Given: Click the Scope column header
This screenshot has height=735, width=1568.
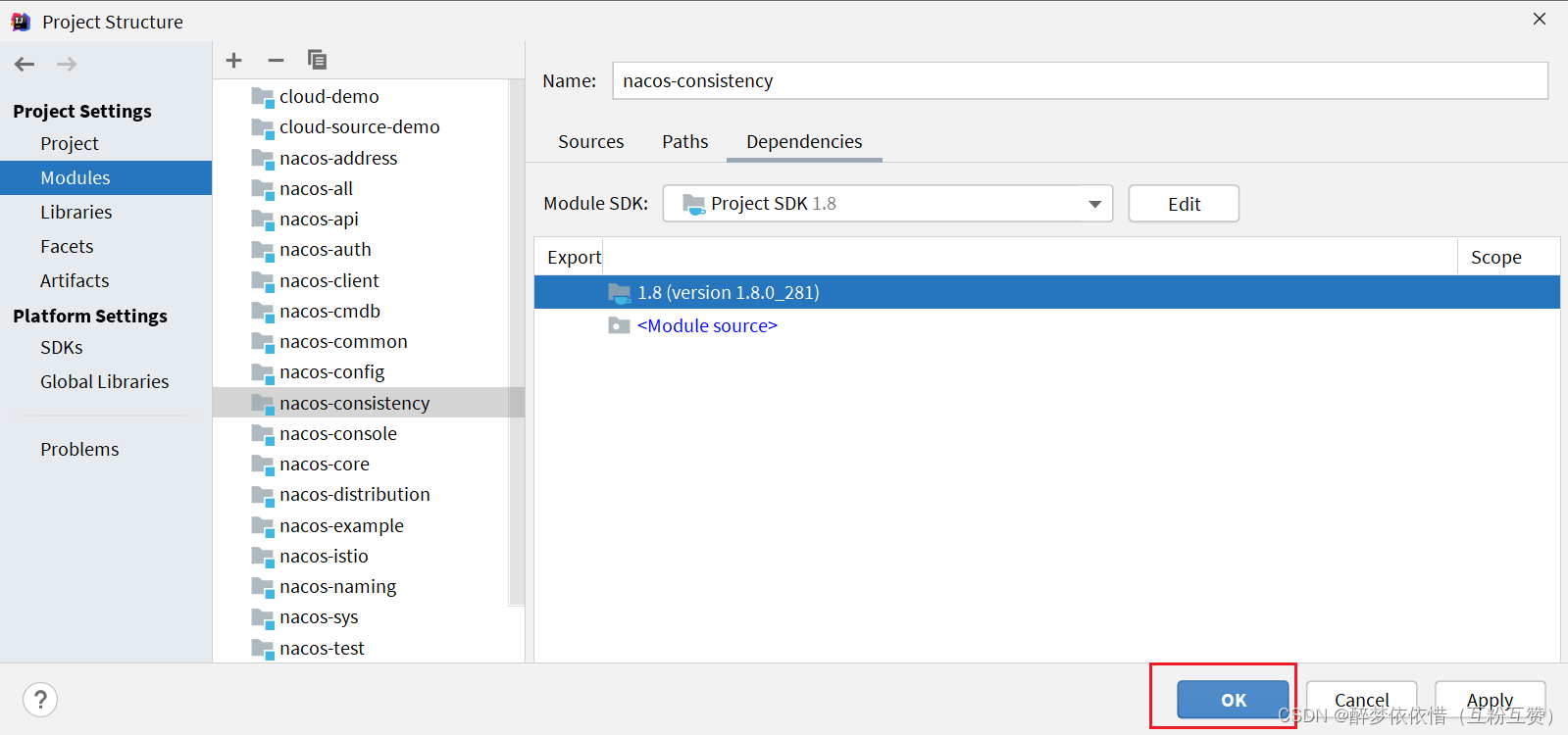Looking at the screenshot, I should [1496, 258].
